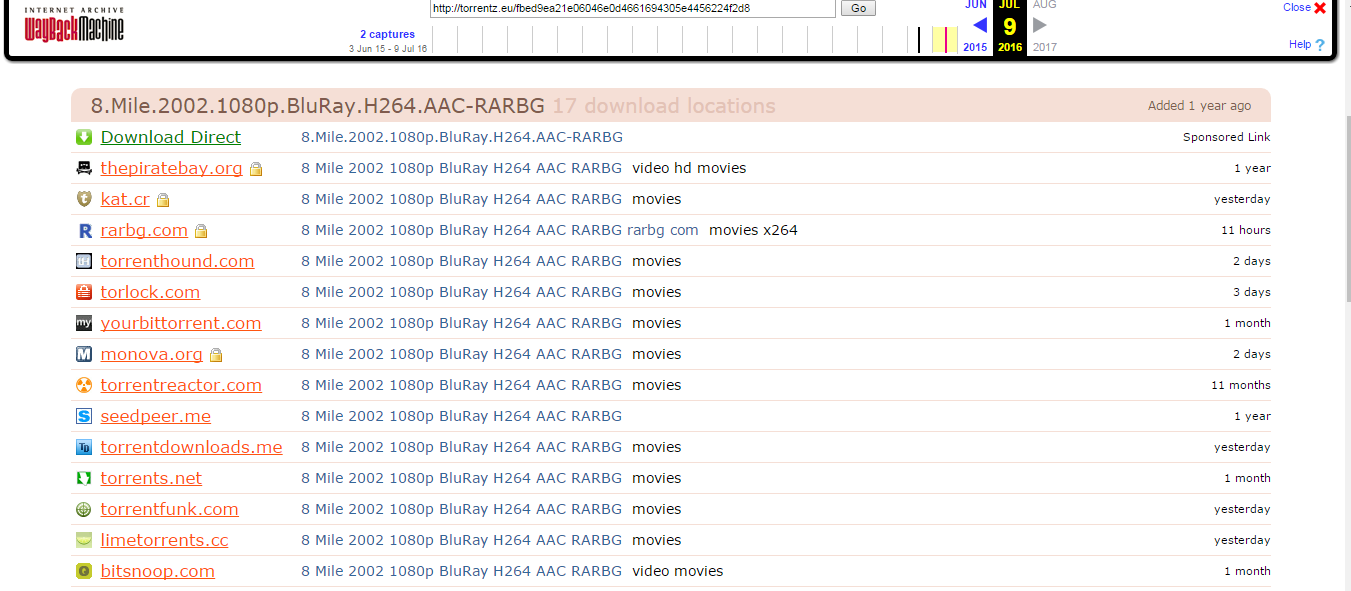Screen dimensions: 1351x591
Task: Click the green Download Direct arrow icon
Action: [x=84, y=137]
